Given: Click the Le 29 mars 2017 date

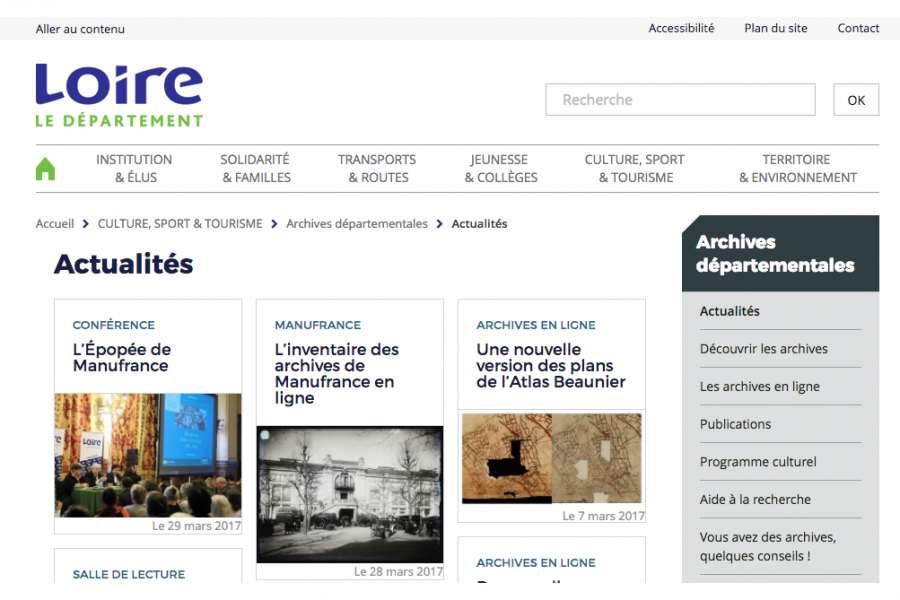Looking at the screenshot, I should click(196, 526).
